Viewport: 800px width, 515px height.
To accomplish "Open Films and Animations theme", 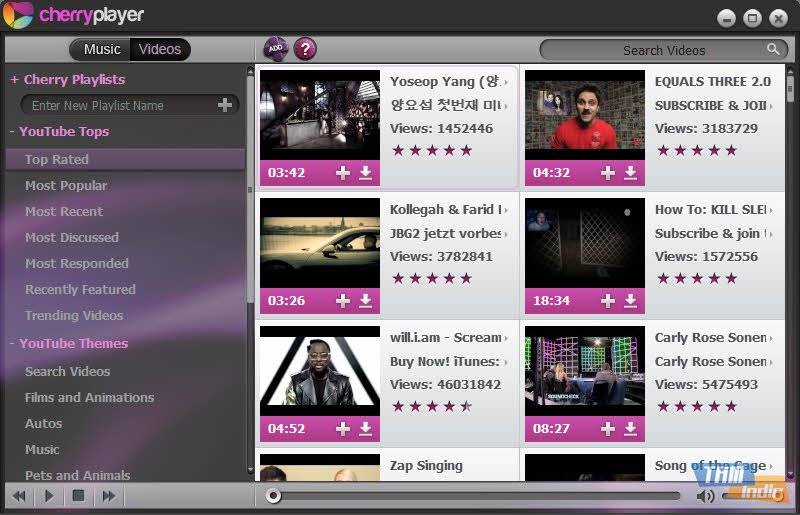I will (89, 397).
